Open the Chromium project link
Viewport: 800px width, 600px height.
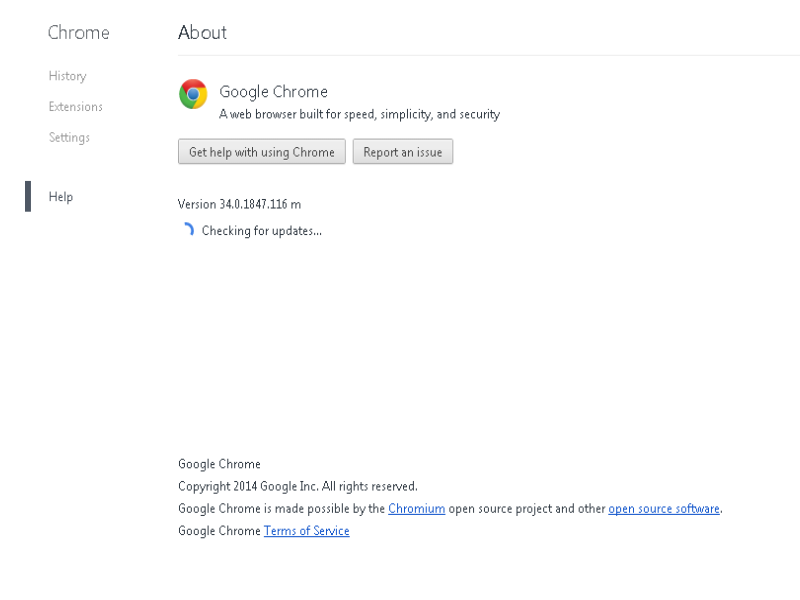(416, 509)
